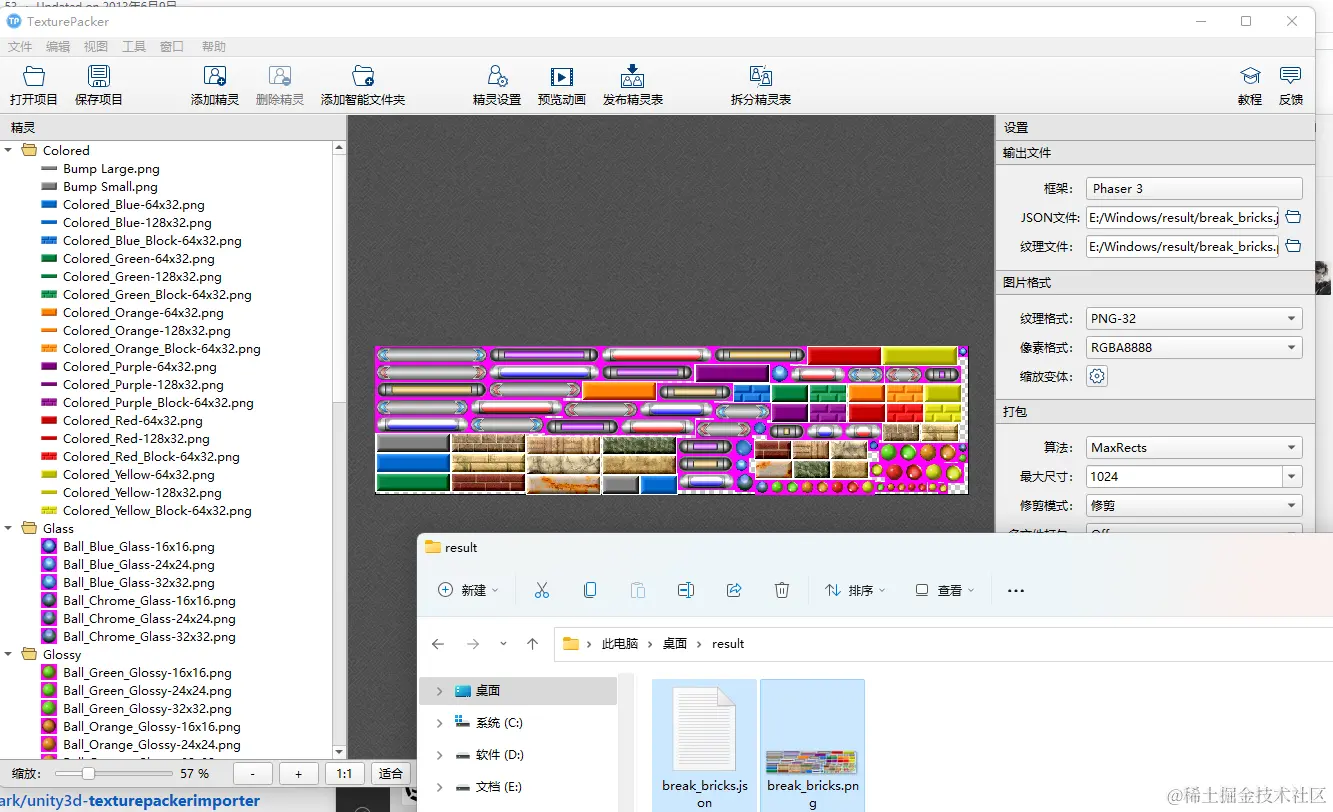Open the 排序 sort dropdown
This screenshot has height=812, width=1333.
(855, 590)
